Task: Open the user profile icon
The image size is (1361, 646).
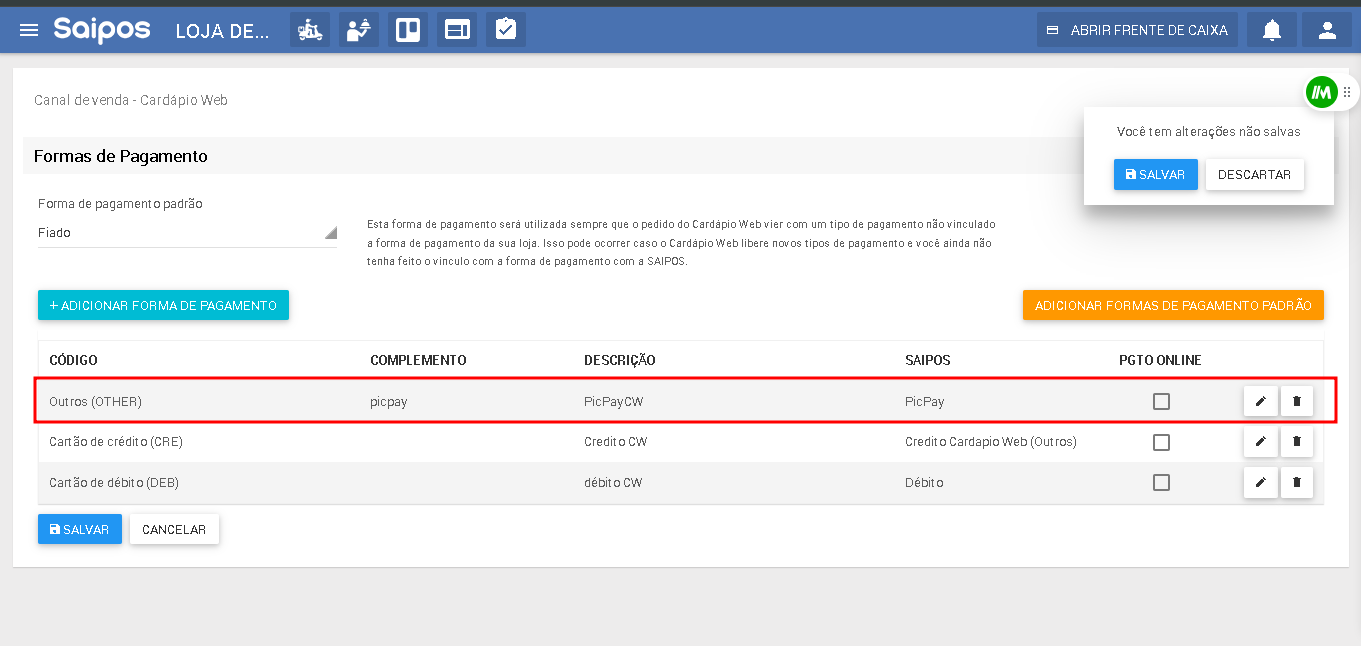Action: point(1327,30)
